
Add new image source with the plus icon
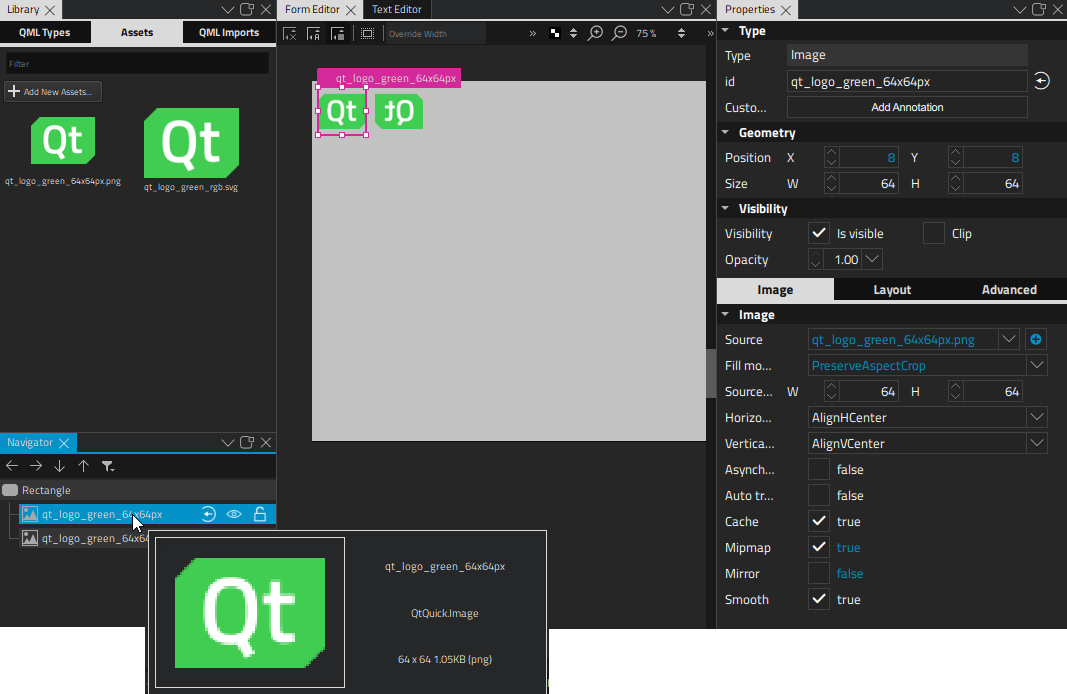click(x=1036, y=339)
